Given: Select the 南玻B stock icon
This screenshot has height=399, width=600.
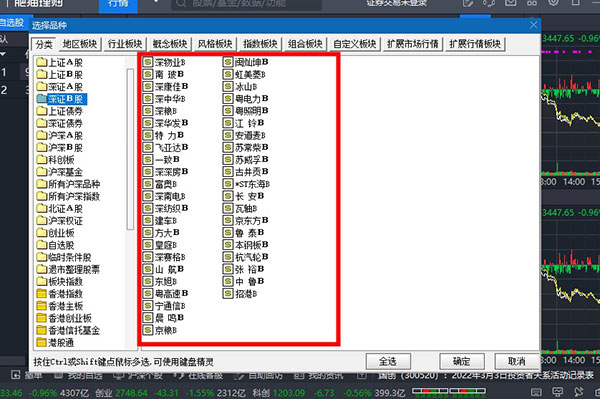Looking at the screenshot, I should tap(148, 74).
